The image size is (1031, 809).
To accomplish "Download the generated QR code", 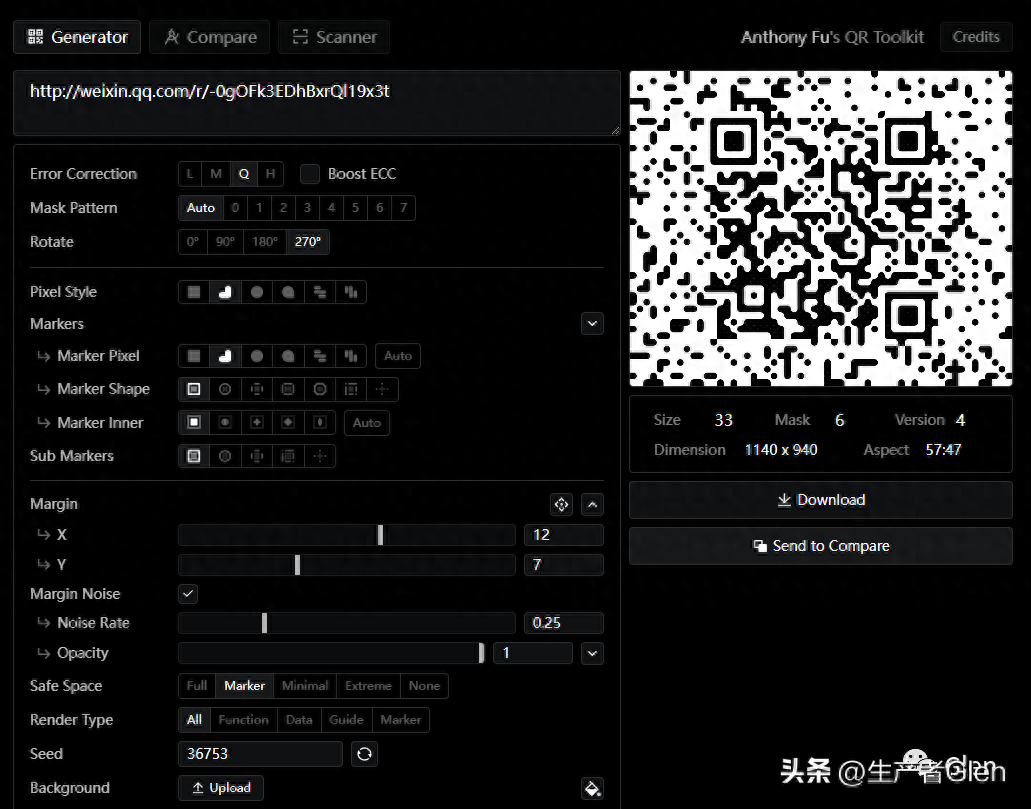I will click(821, 500).
